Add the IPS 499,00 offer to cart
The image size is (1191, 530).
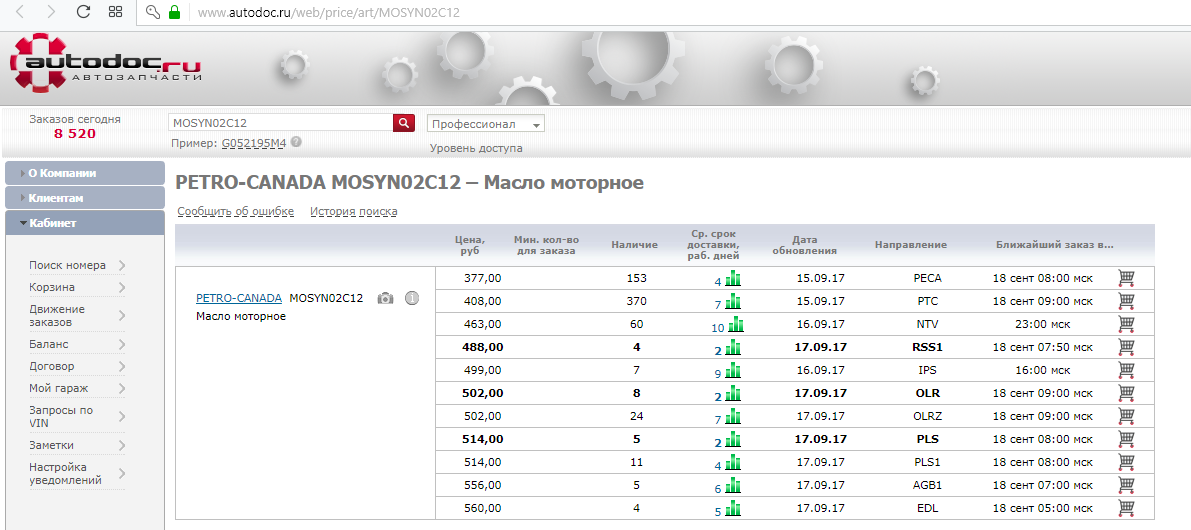coord(1126,370)
